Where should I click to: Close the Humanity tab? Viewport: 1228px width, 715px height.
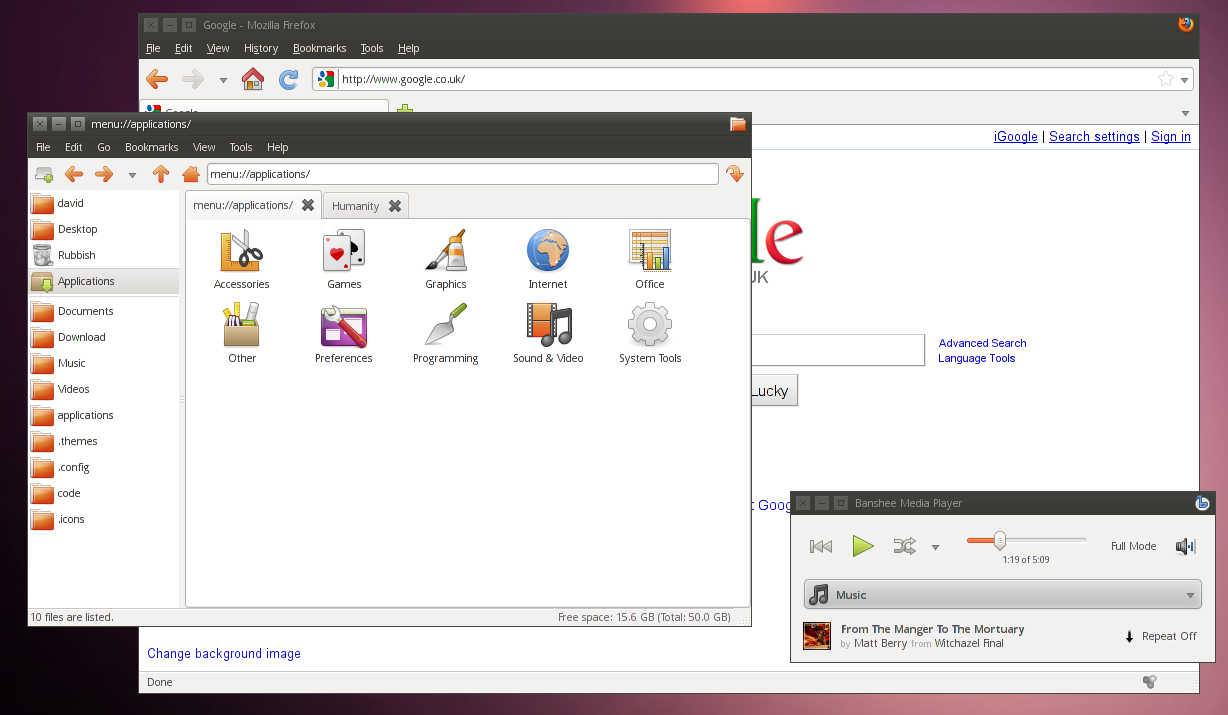click(x=395, y=206)
